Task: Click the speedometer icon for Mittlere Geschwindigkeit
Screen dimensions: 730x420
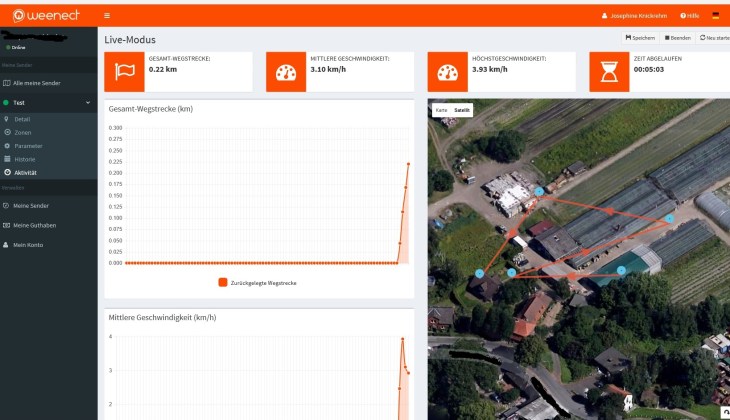Action: [x=287, y=73]
